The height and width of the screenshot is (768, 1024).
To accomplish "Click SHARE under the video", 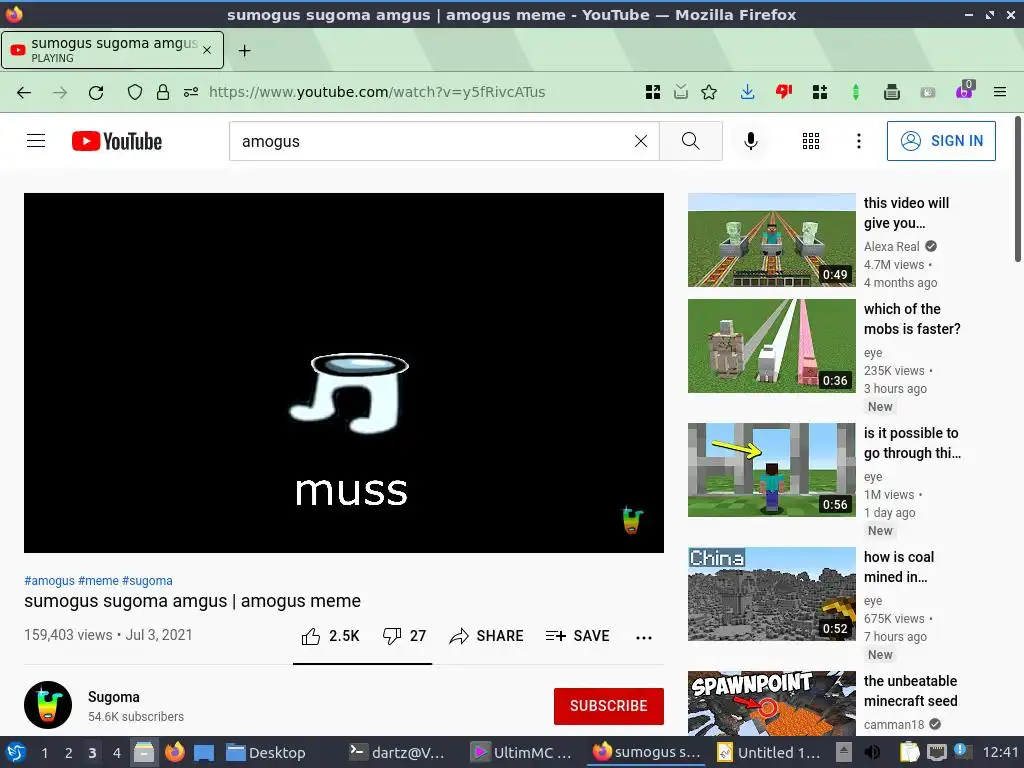I will point(487,636).
